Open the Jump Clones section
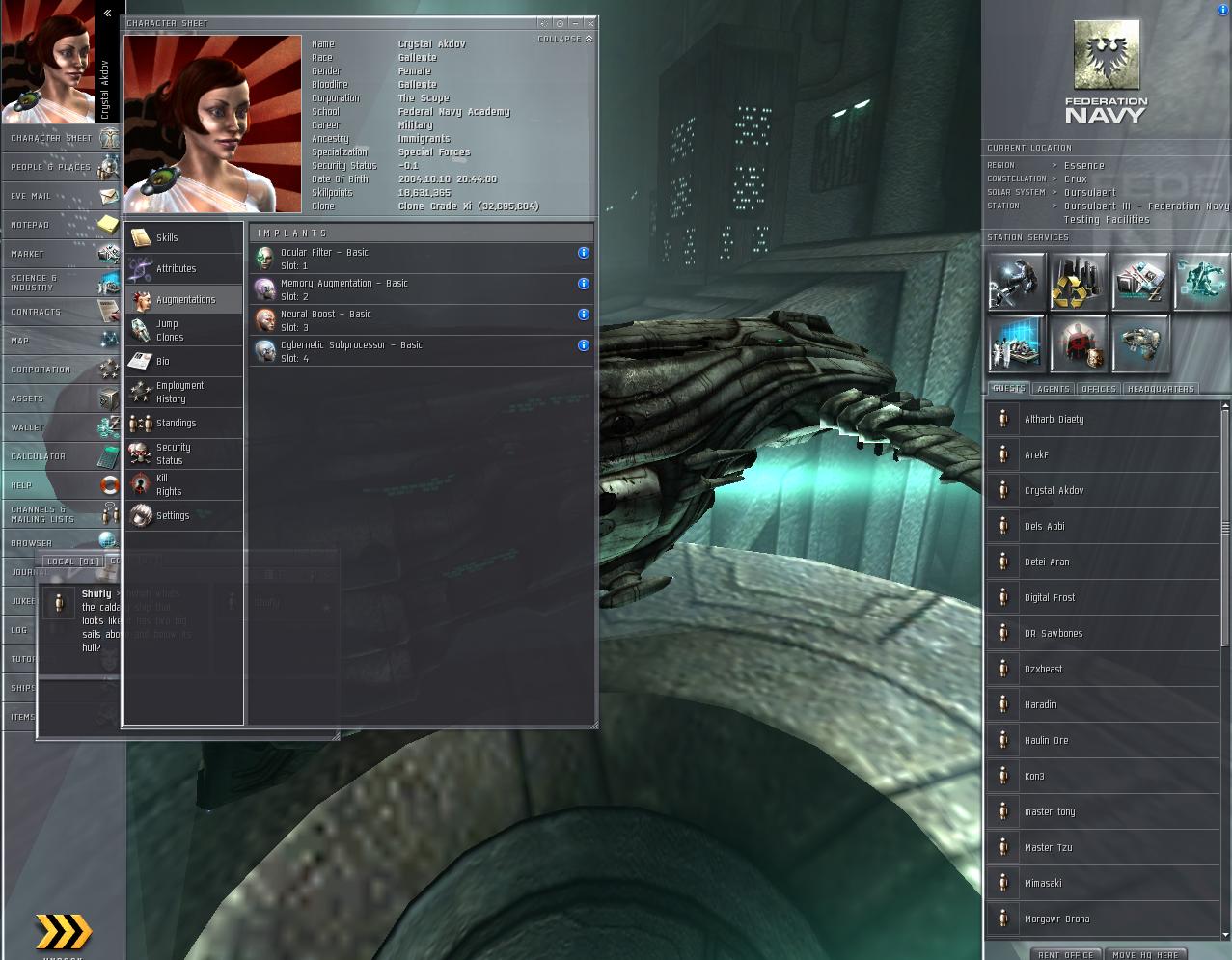 [x=183, y=330]
